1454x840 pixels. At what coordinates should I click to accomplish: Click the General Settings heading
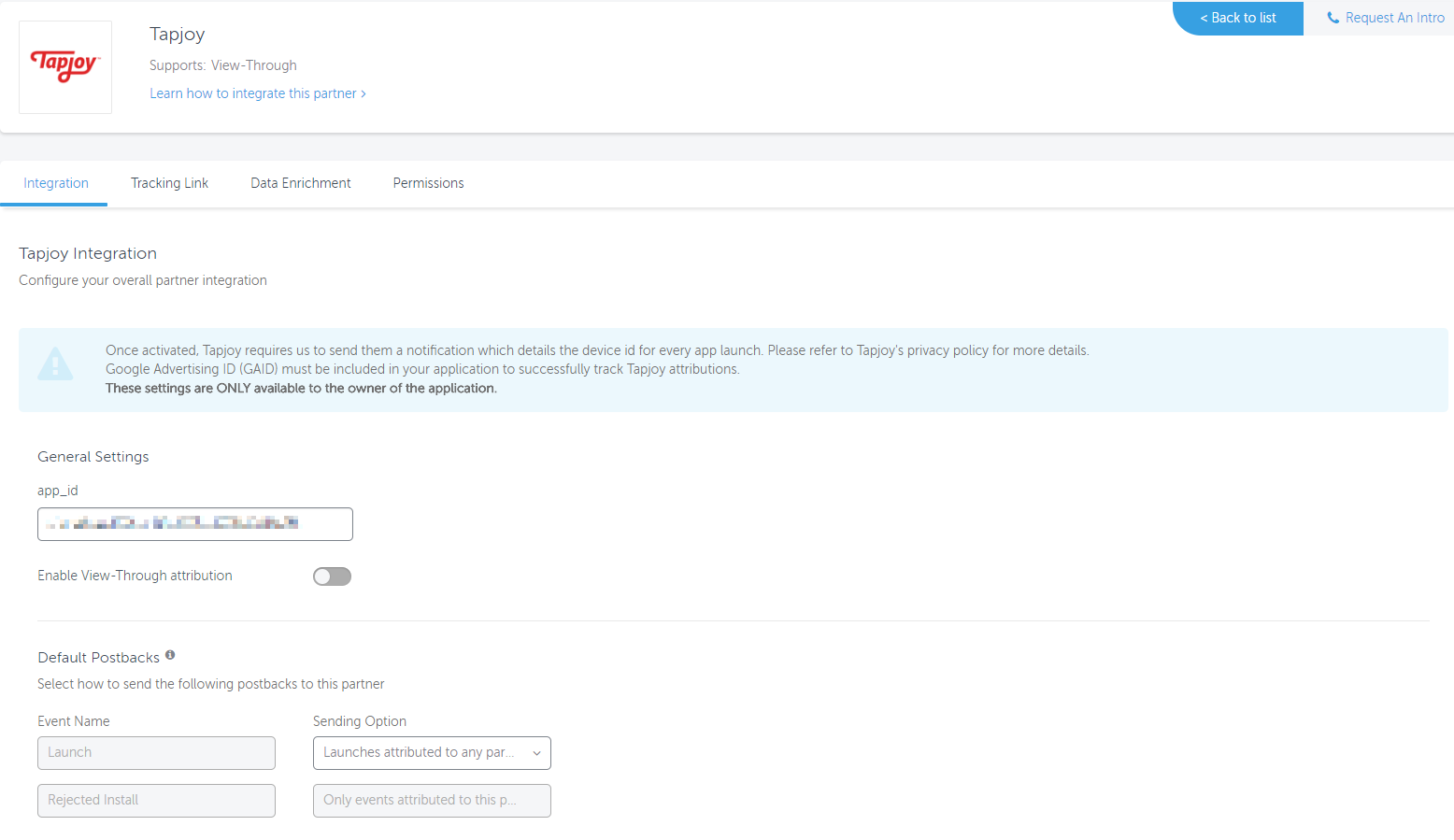point(93,457)
